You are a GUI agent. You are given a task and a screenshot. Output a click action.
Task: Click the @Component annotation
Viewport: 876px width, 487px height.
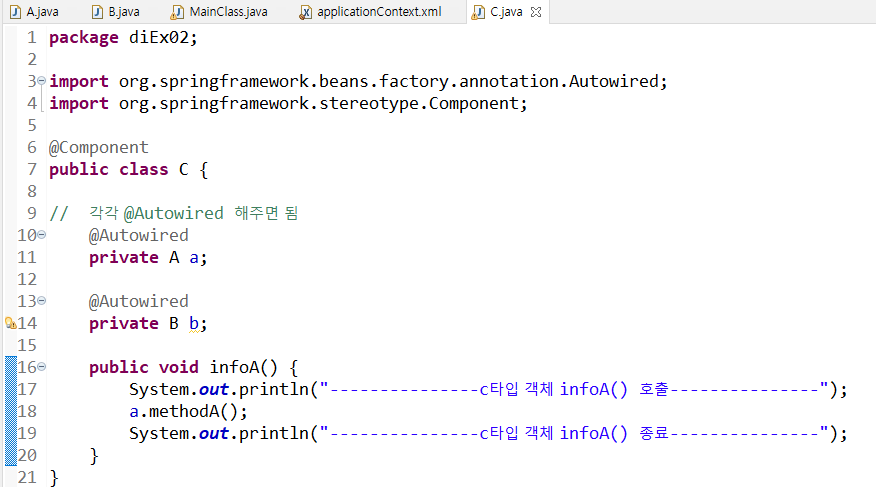pyautogui.click(x=99, y=147)
